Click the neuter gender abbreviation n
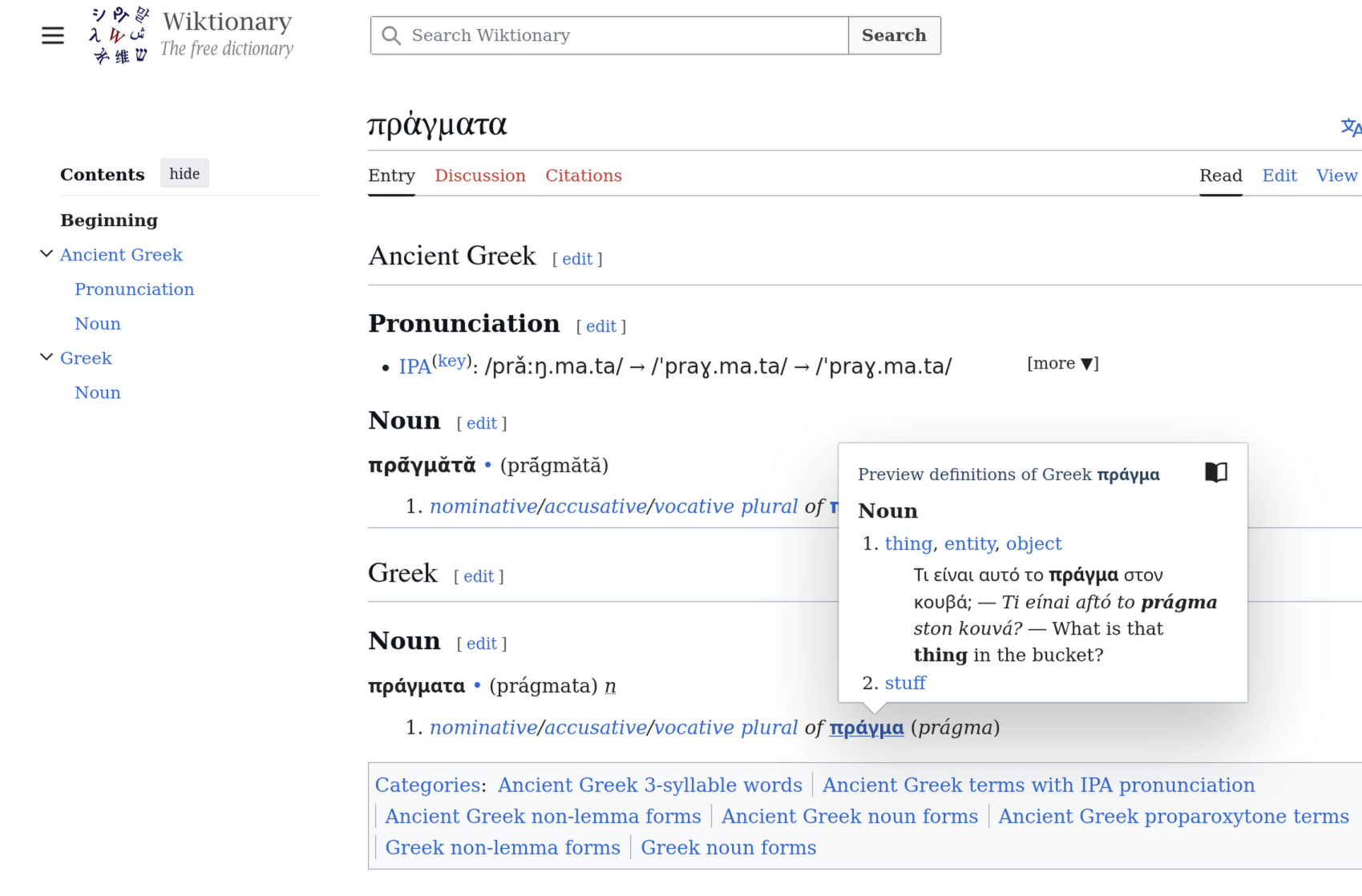Viewport: 1362px width, 896px height. (x=611, y=686)
